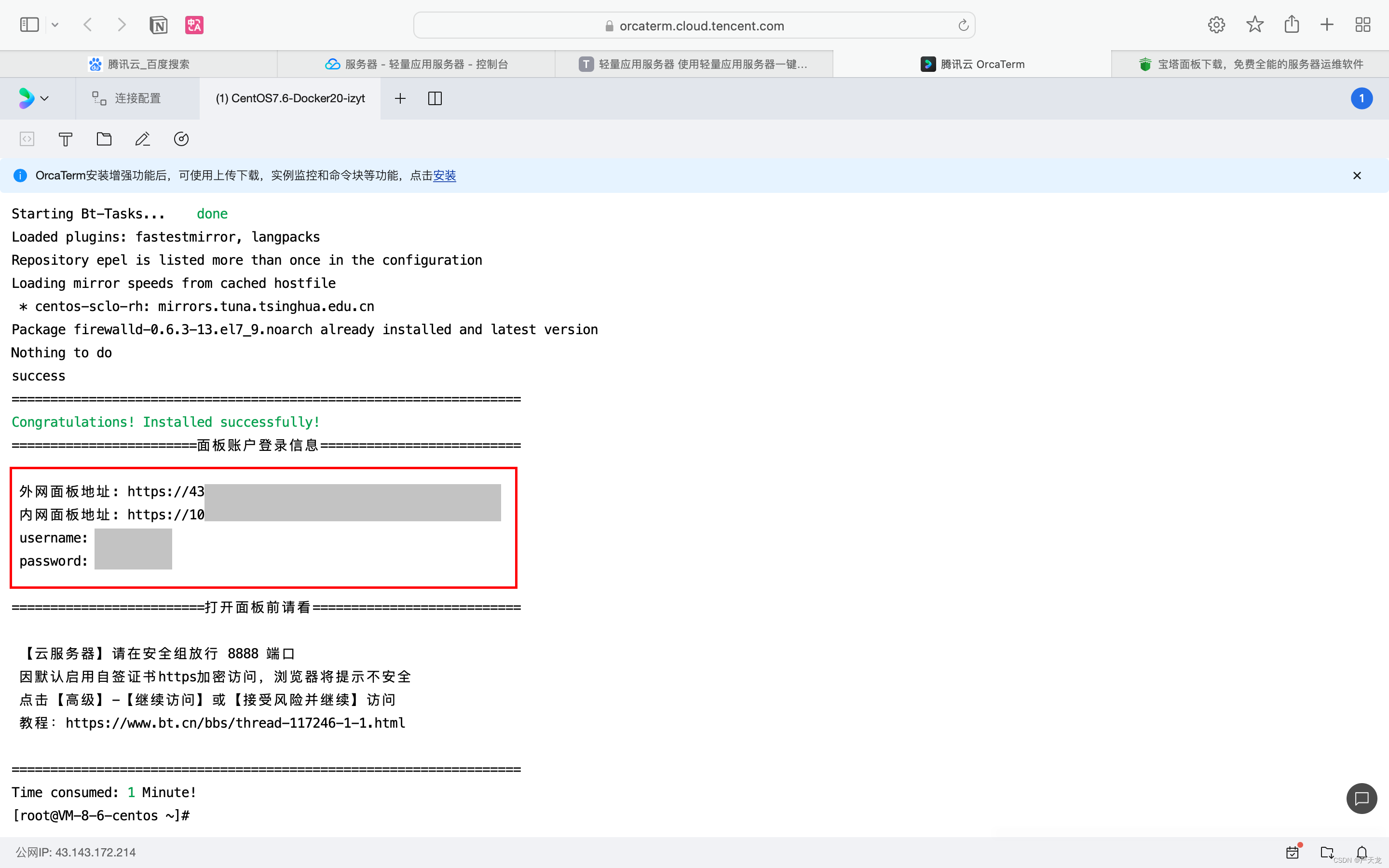Open the calendar task icon in status bar

[1293, 852]
